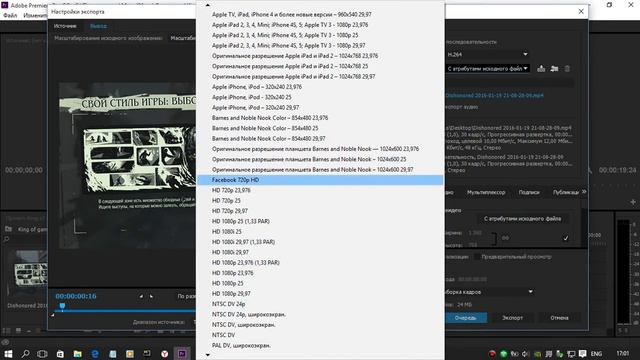640x360 pixels.
Task: Select preset 'HD 720p 29,97'
Action: (320, 211)
